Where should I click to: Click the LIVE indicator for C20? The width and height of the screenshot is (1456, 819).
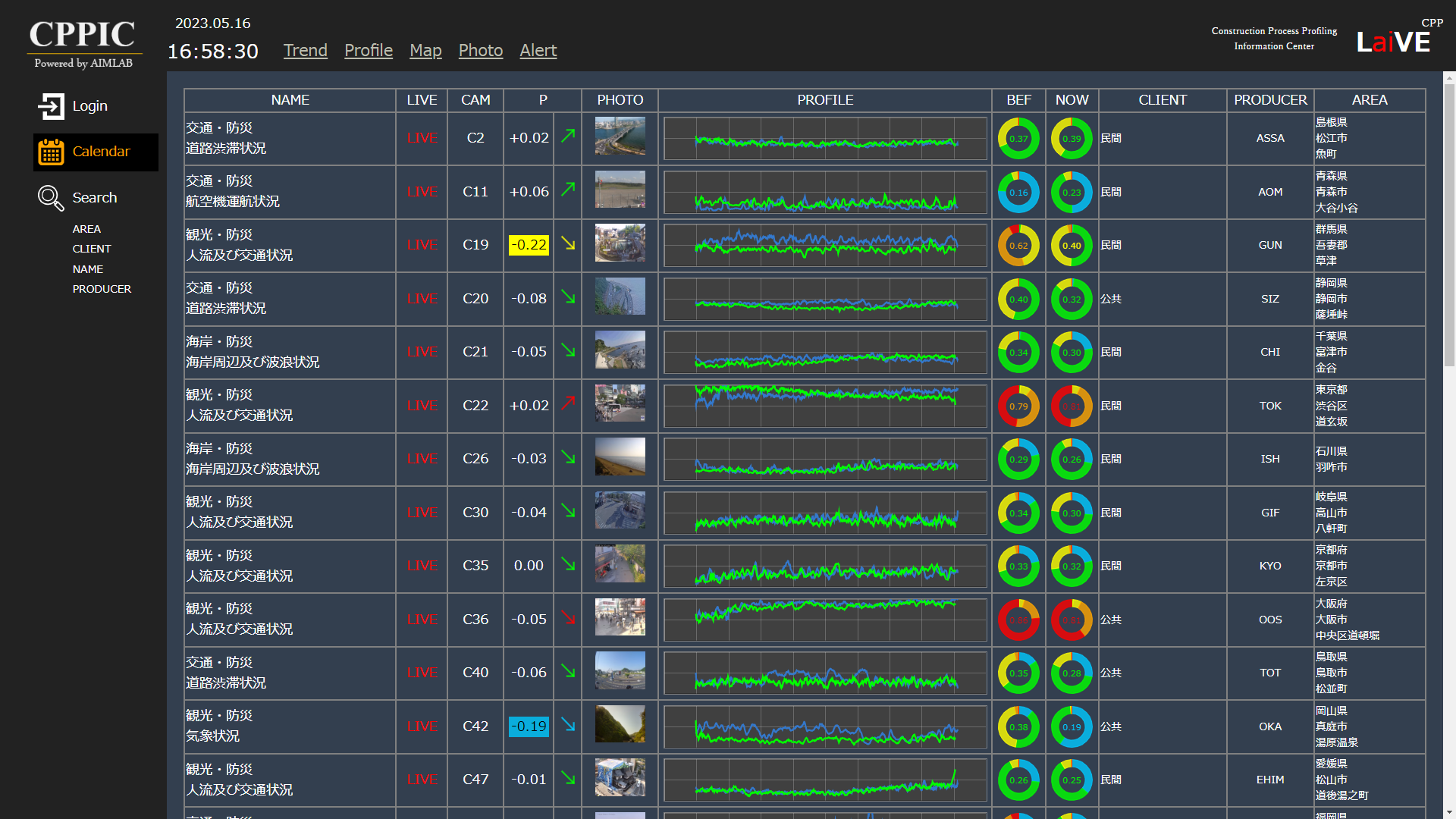pyautogui.click(x=422, y=299)
